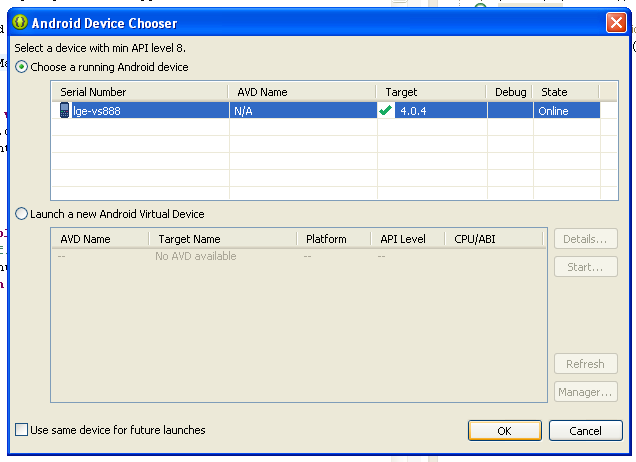636x462 pixels.
Task: Click the 'No AVD available' entry
Action: pos(196,256)
